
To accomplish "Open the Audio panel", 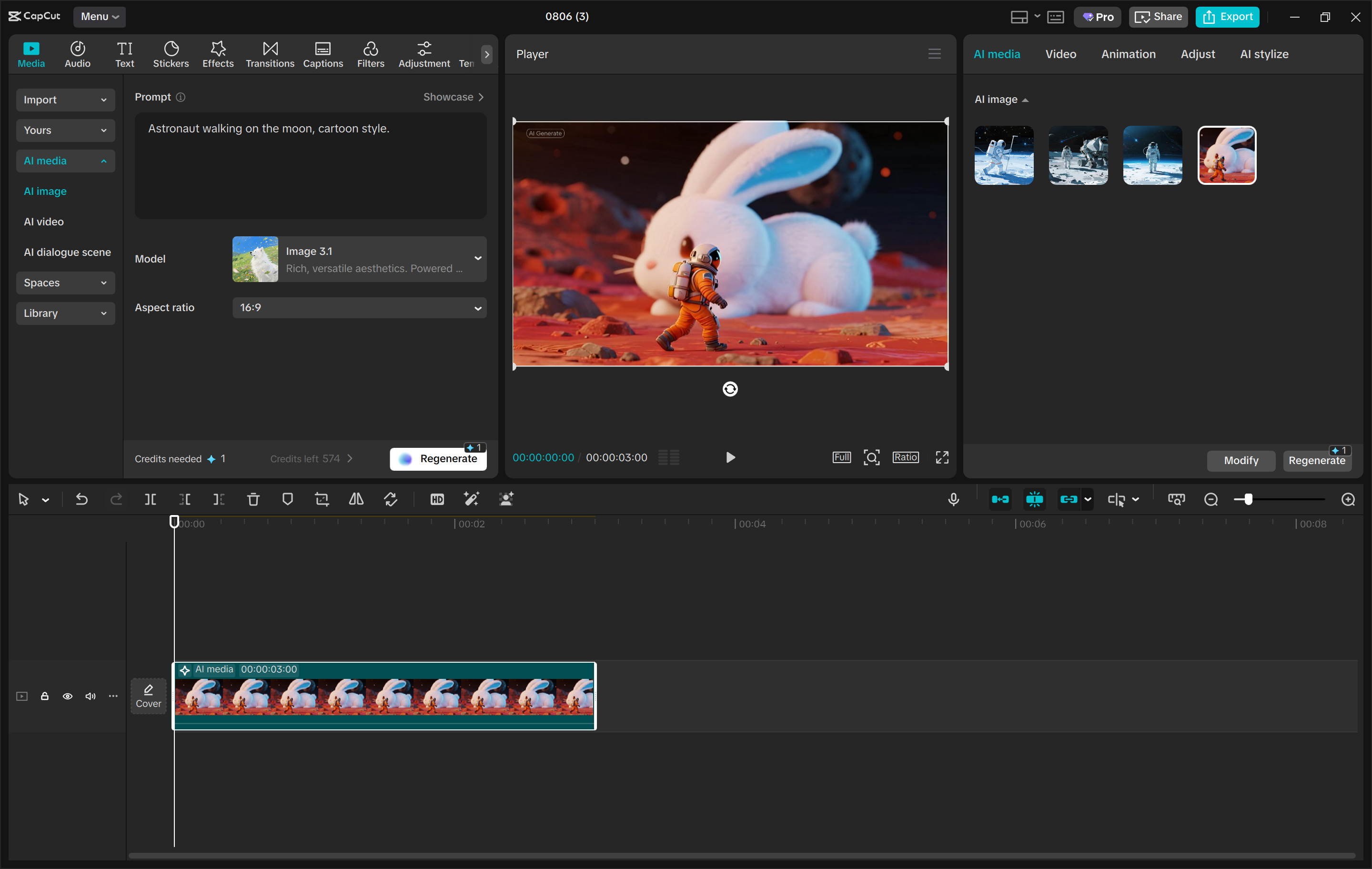I will pos(78,54).
